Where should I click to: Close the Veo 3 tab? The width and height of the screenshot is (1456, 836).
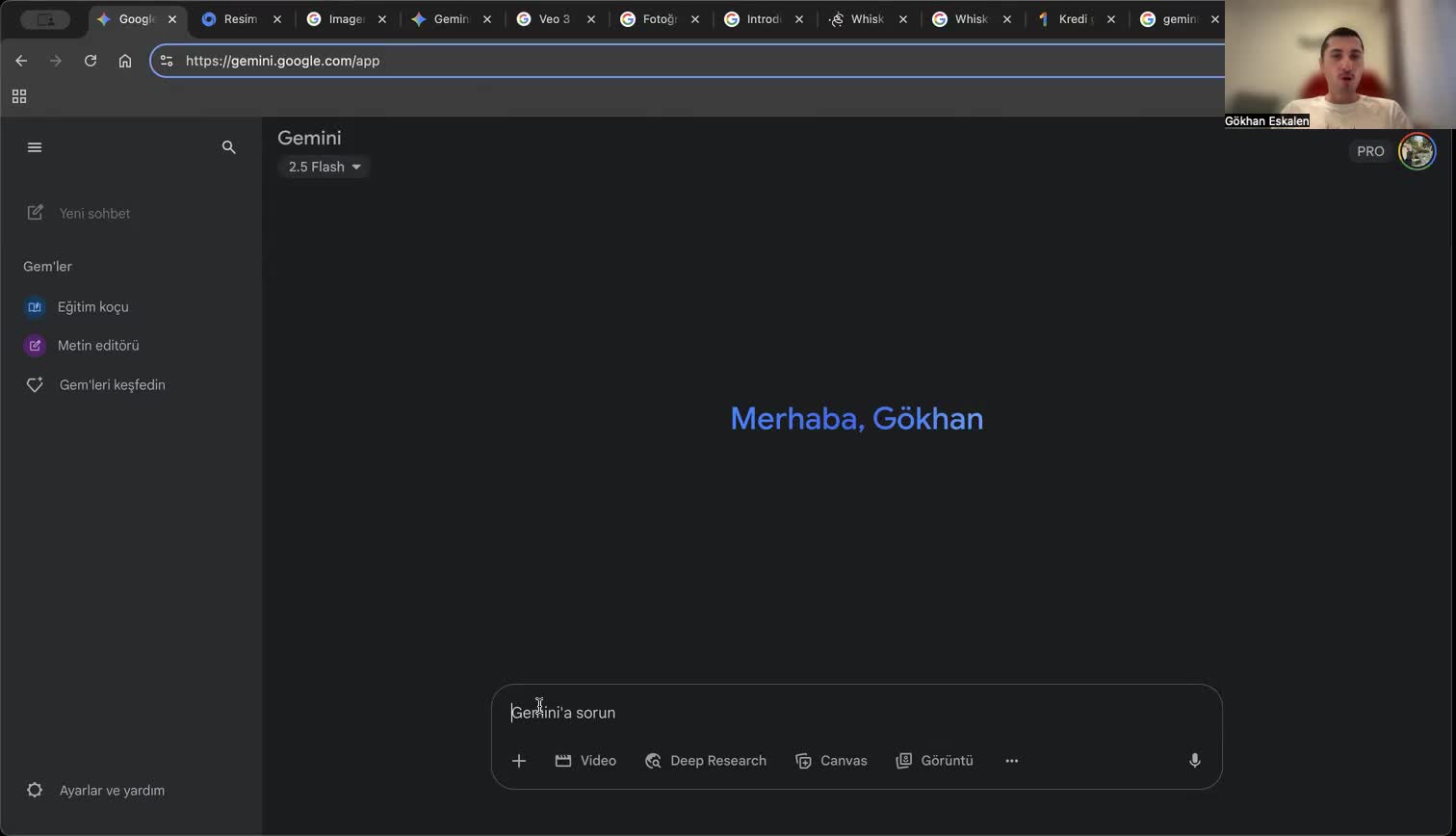591,19
